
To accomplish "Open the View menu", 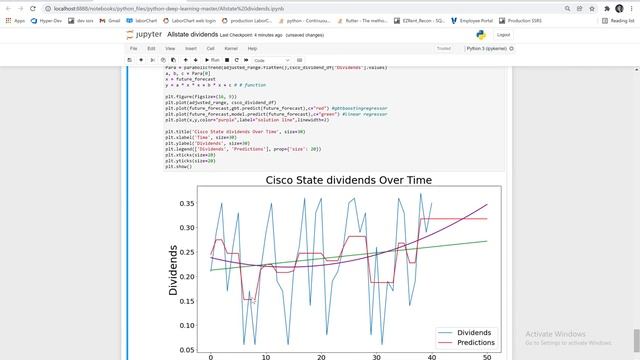I will (170, 48).
